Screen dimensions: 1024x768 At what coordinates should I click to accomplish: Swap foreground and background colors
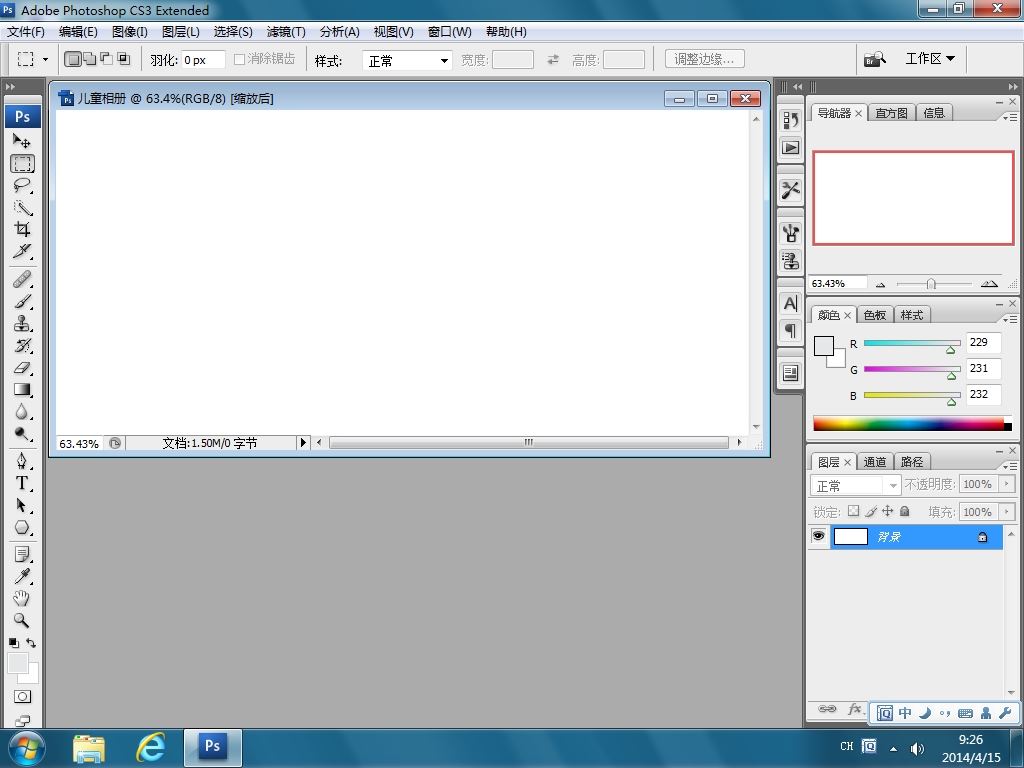pyautogui.click(x=31, y=643)
